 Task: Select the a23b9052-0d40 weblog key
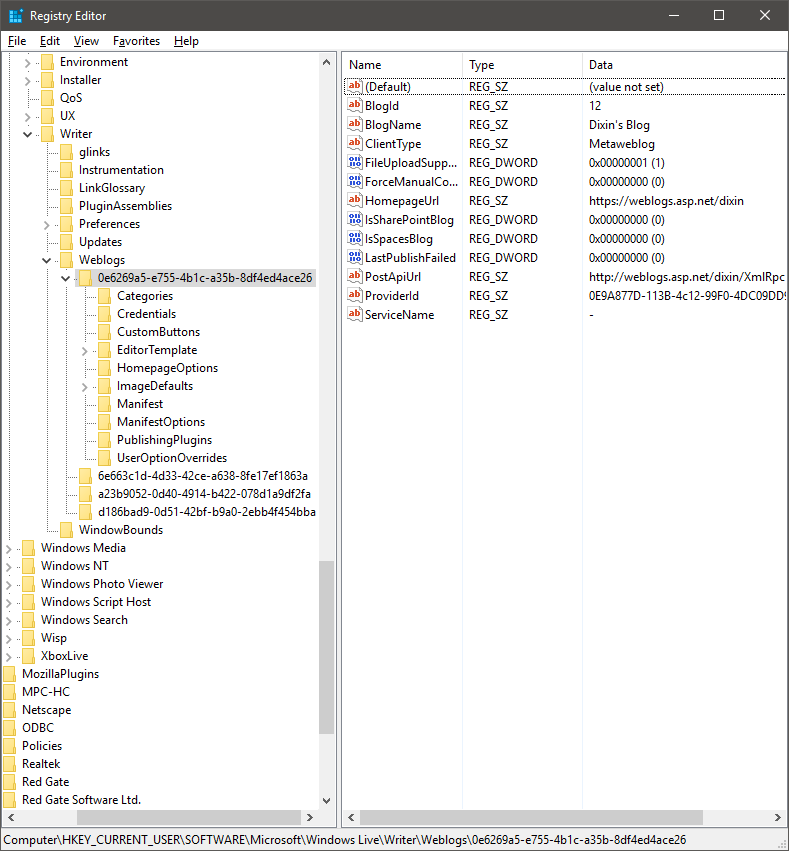click(204, 494)
